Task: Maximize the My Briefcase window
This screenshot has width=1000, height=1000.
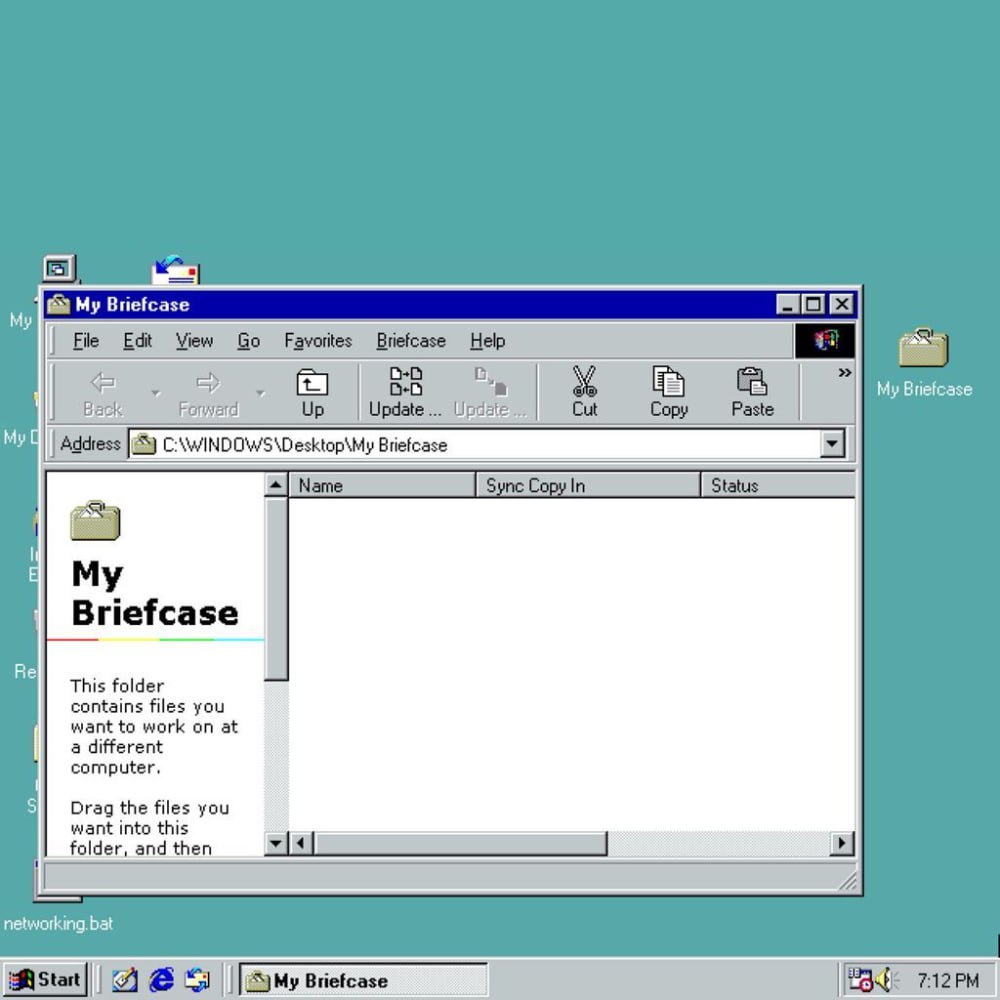Action: pos(812,304)
